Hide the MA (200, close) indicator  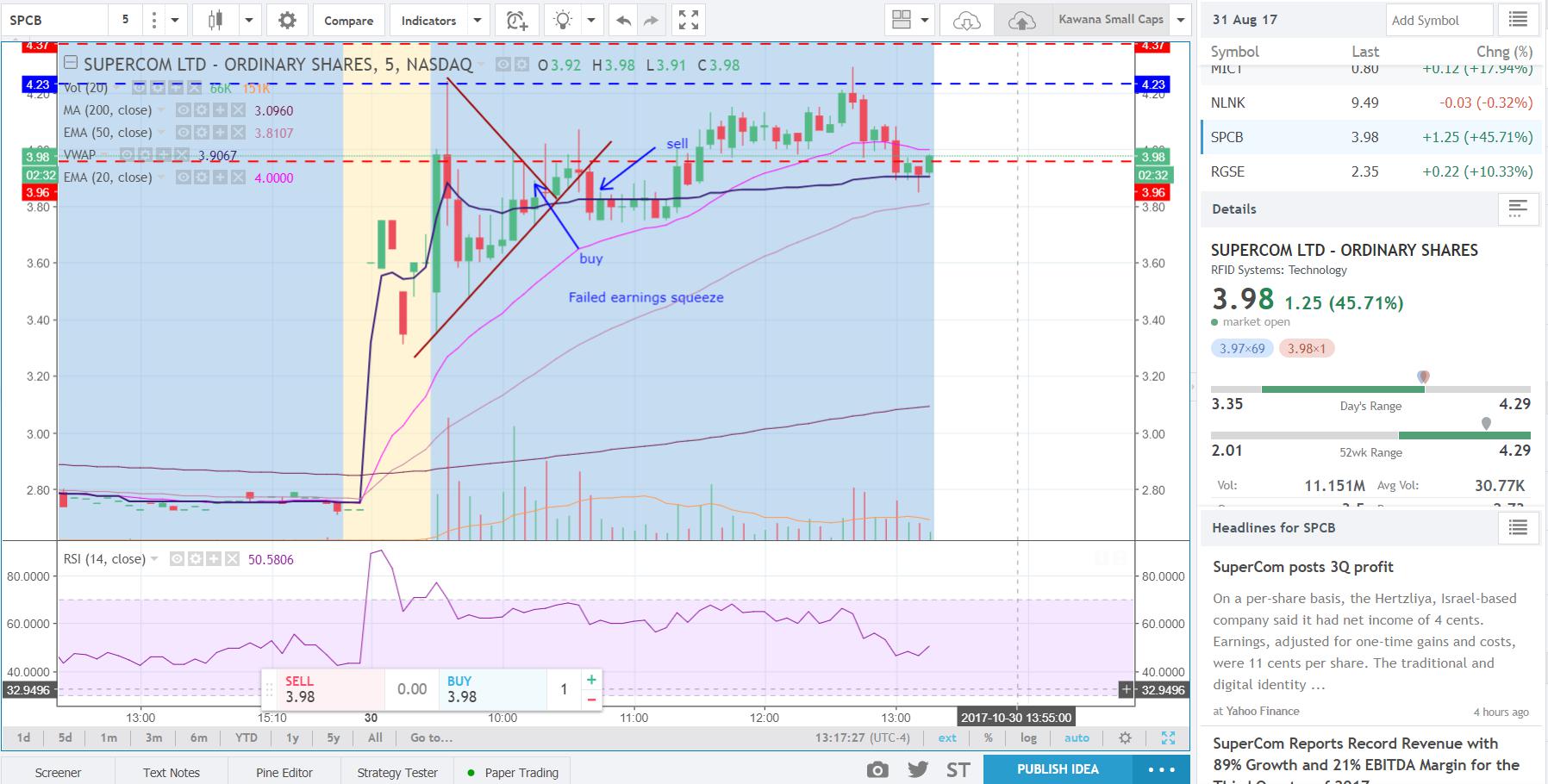183,110
